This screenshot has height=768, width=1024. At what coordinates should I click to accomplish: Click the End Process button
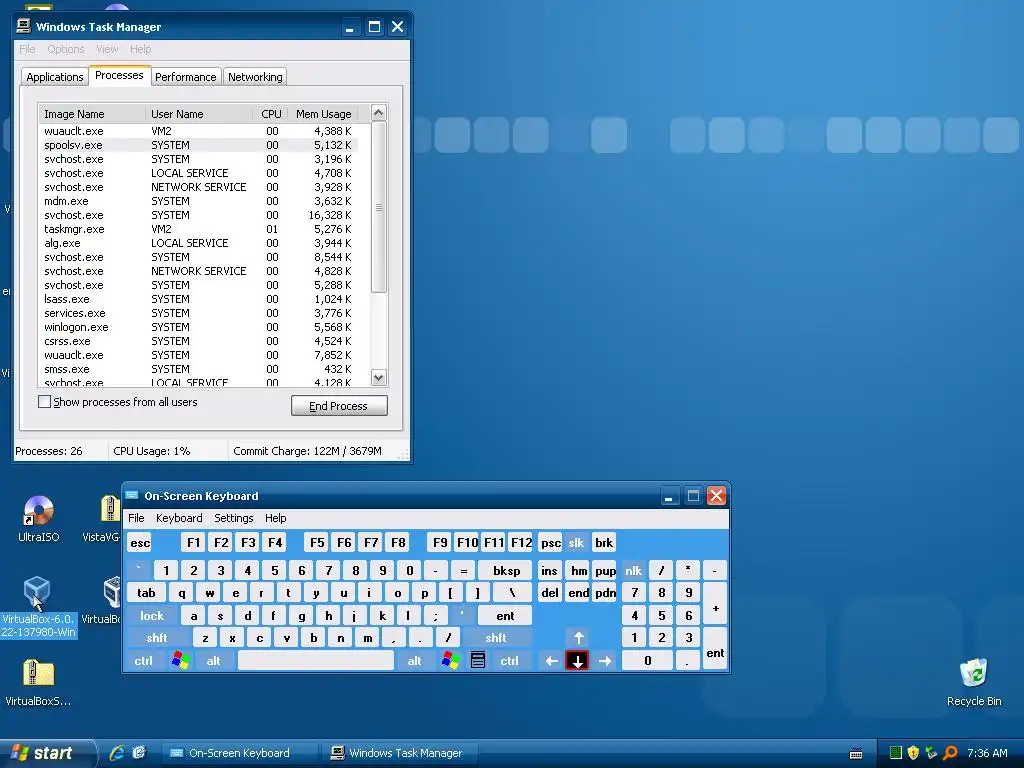pos(339,406)
